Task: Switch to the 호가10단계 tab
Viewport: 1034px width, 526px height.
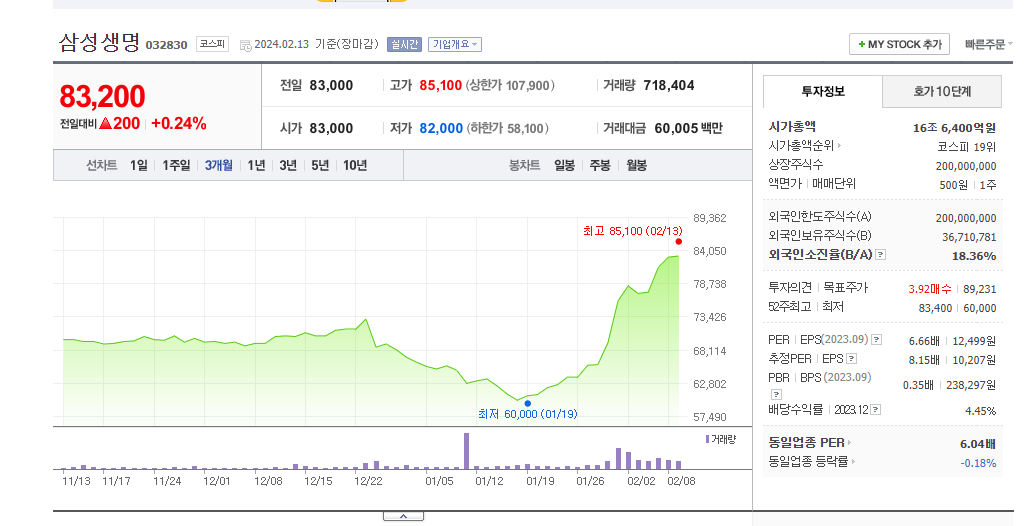Action: tap(942, 92)
